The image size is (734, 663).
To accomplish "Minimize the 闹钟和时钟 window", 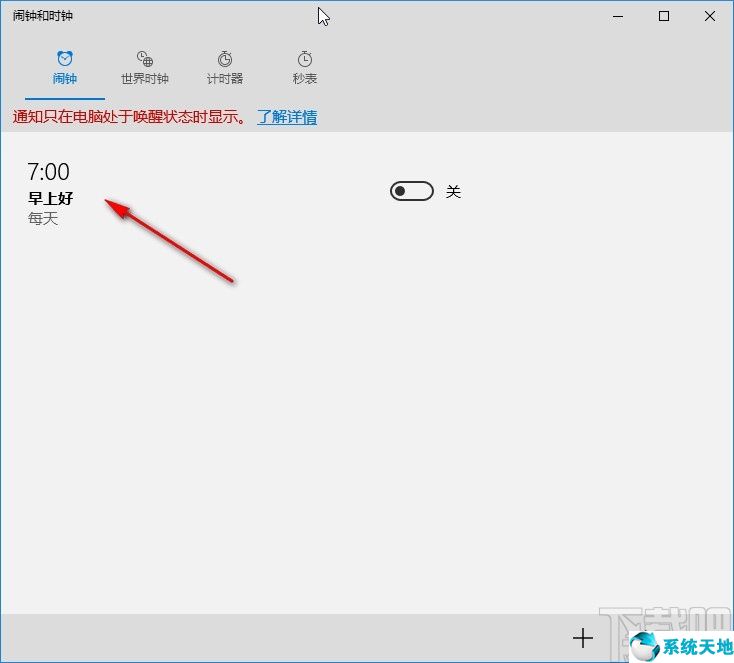I will [x=618, y=16].
